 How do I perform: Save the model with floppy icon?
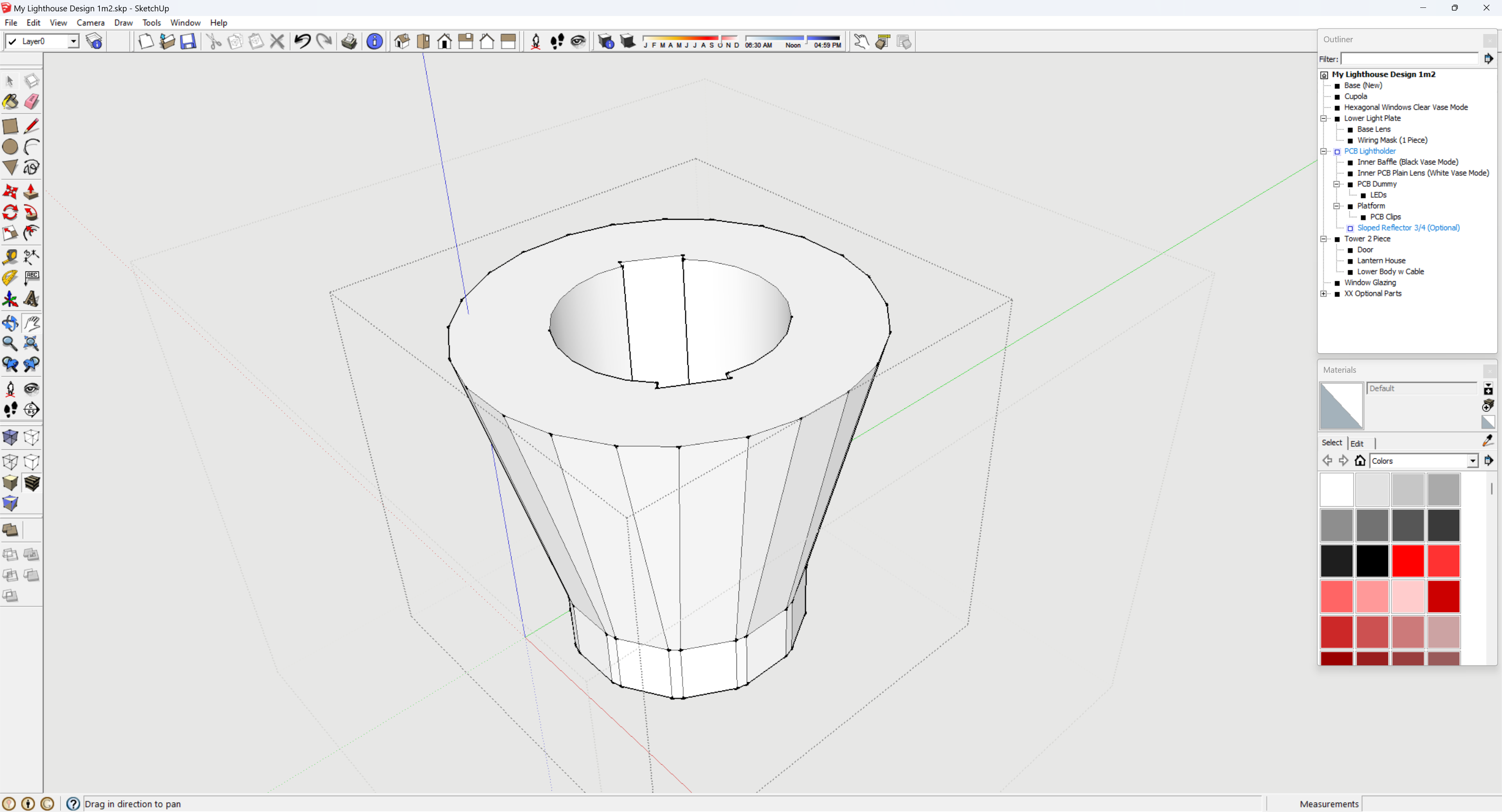pyautogui.click(x=188, y=41)
